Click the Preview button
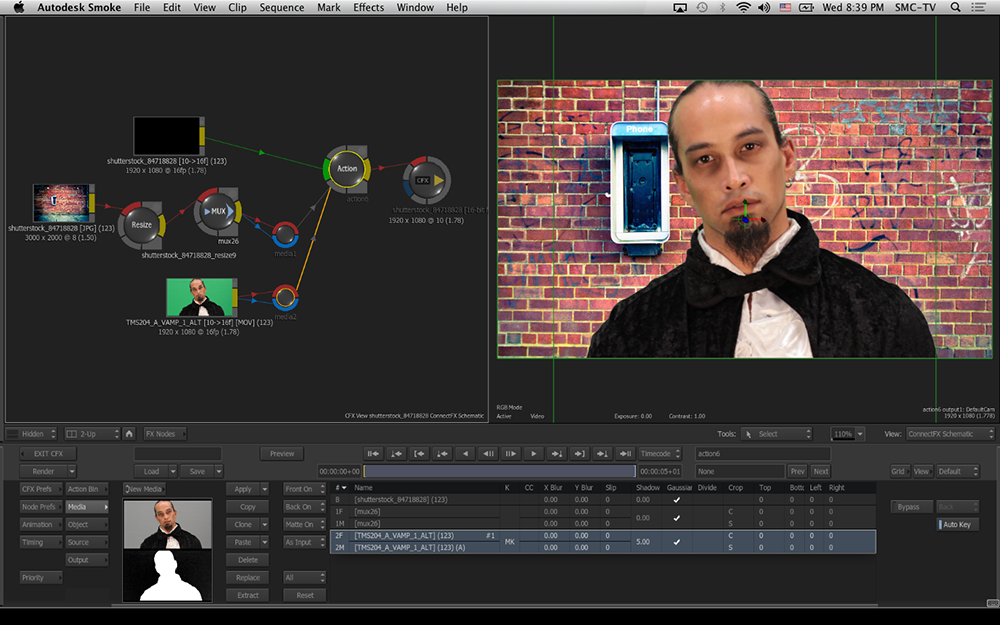The image size is (1000, 625). 282,454
